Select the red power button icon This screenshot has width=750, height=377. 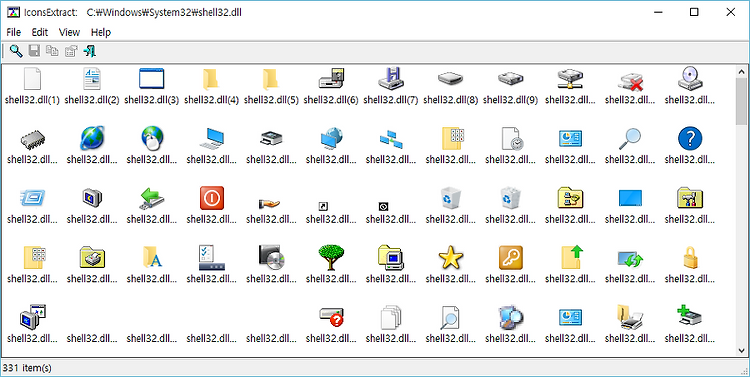coord(211,198)
